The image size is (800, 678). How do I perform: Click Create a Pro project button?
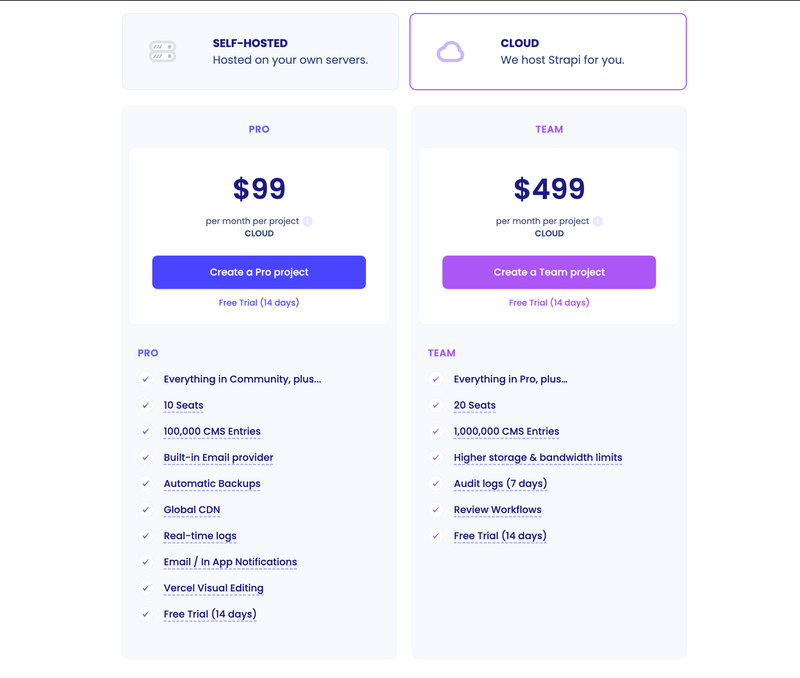click(x=259, y=272)
